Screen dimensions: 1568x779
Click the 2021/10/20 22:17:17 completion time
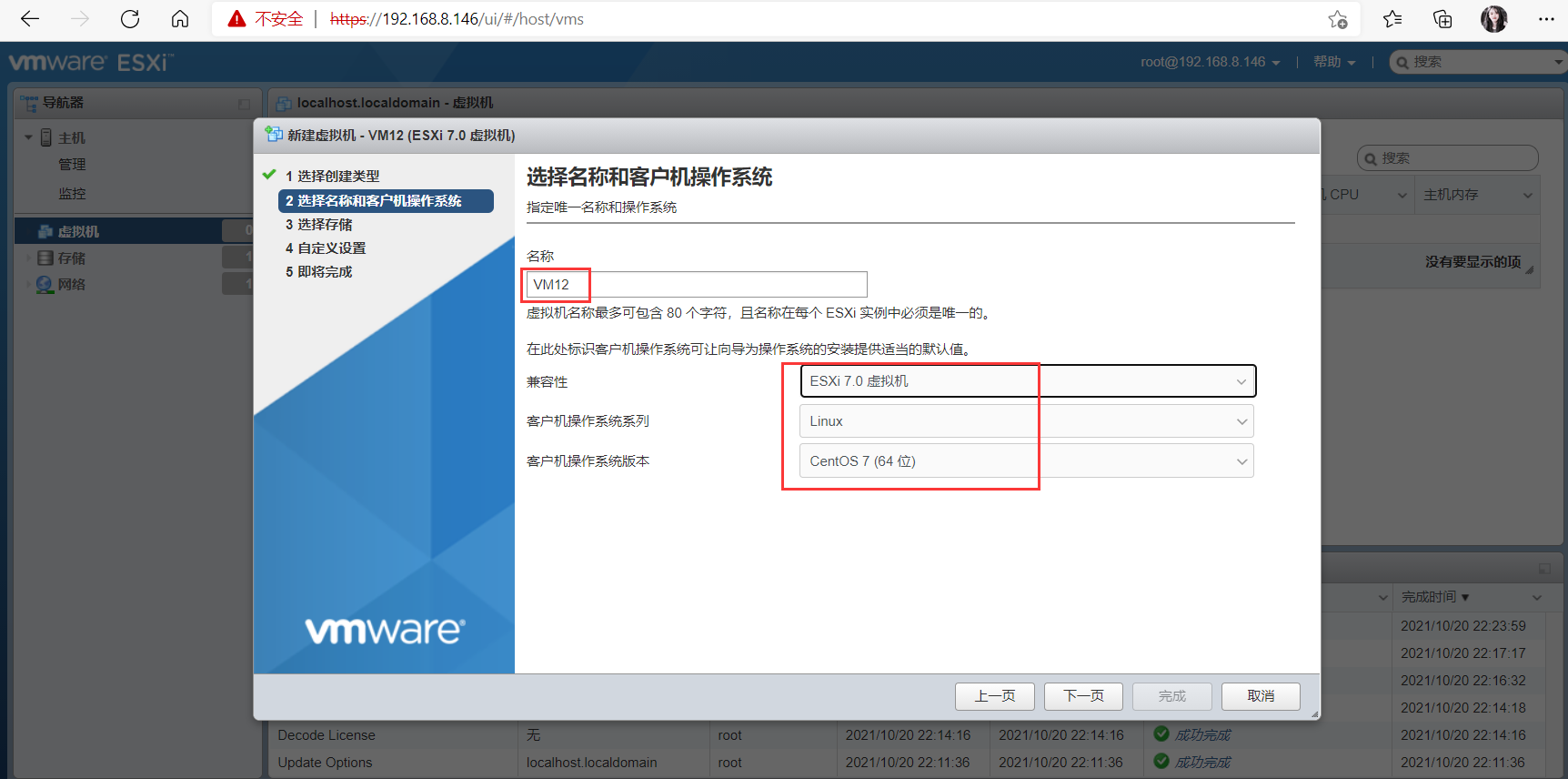tap(1463, 653)
